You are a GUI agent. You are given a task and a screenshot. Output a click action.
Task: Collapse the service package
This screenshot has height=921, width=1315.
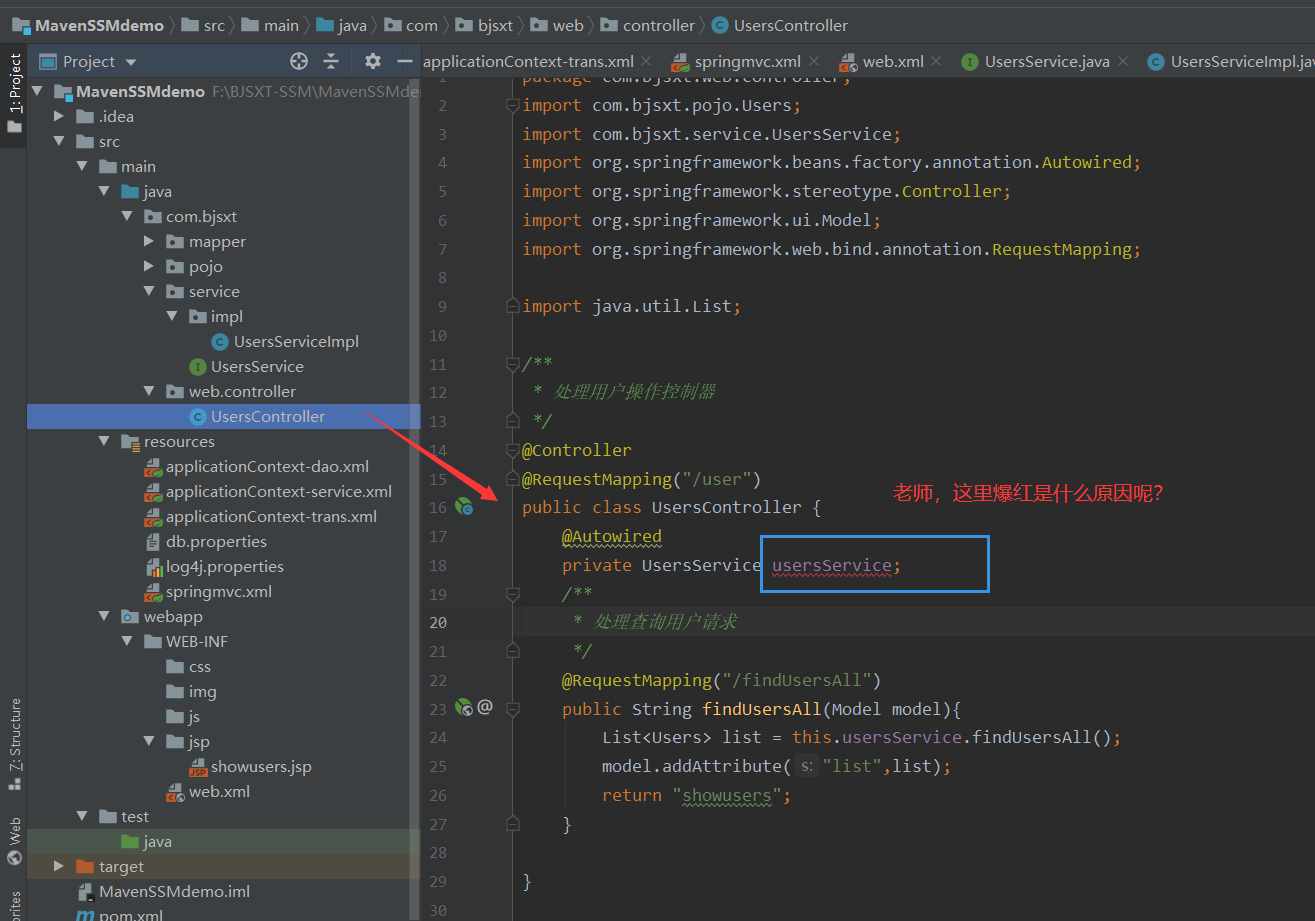(x=149, y=291)
